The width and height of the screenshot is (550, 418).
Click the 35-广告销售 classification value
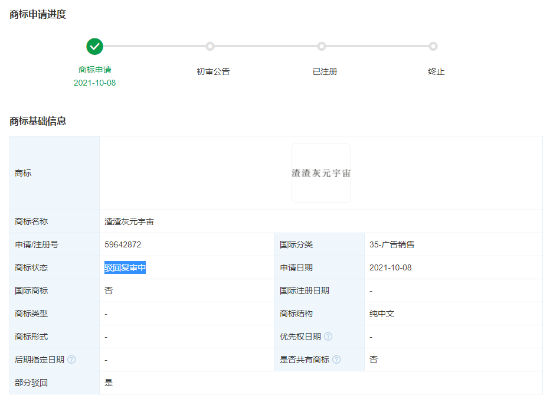click(391, 244)
